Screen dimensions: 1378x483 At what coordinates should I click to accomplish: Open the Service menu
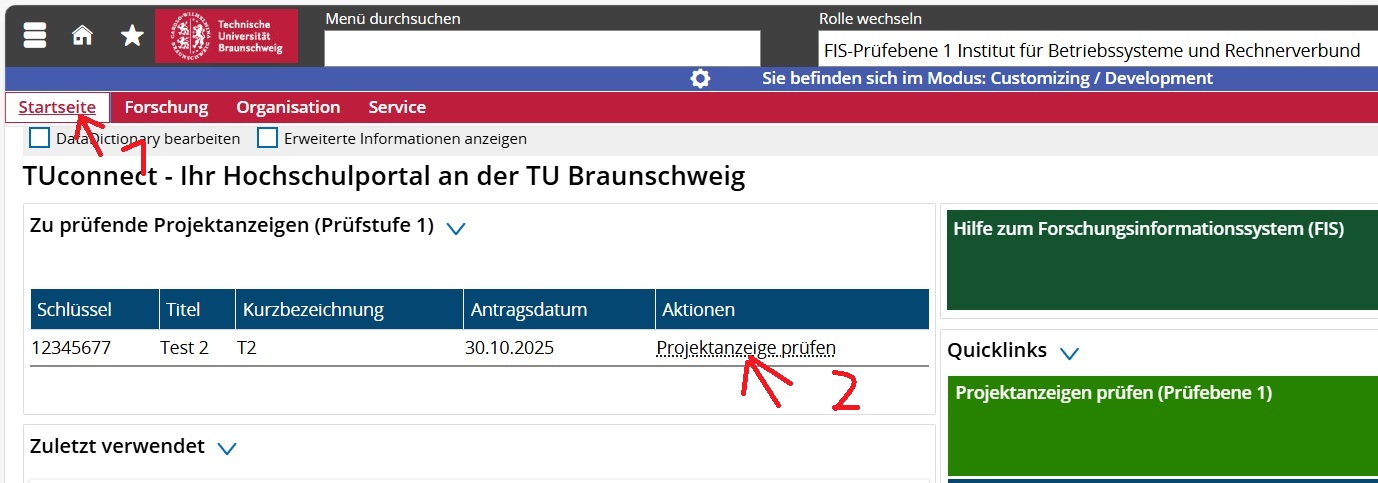point(397,107)
